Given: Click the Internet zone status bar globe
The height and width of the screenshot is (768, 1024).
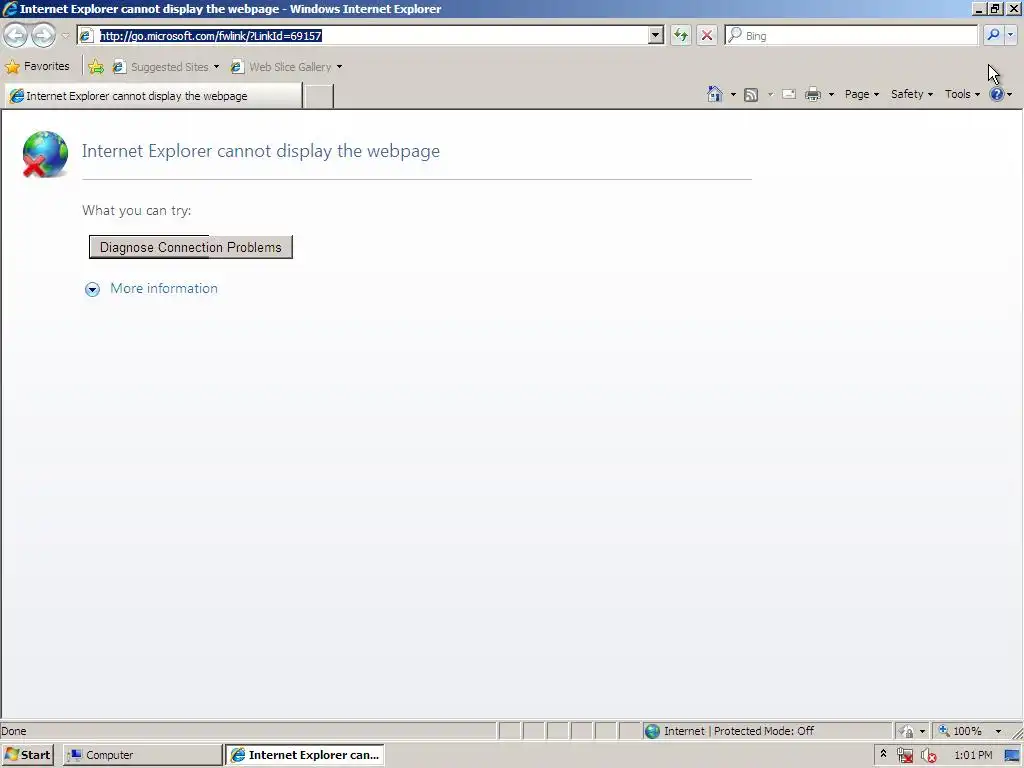Looking at the screenshot, I should pyautogui.click(x=652, y=731).
